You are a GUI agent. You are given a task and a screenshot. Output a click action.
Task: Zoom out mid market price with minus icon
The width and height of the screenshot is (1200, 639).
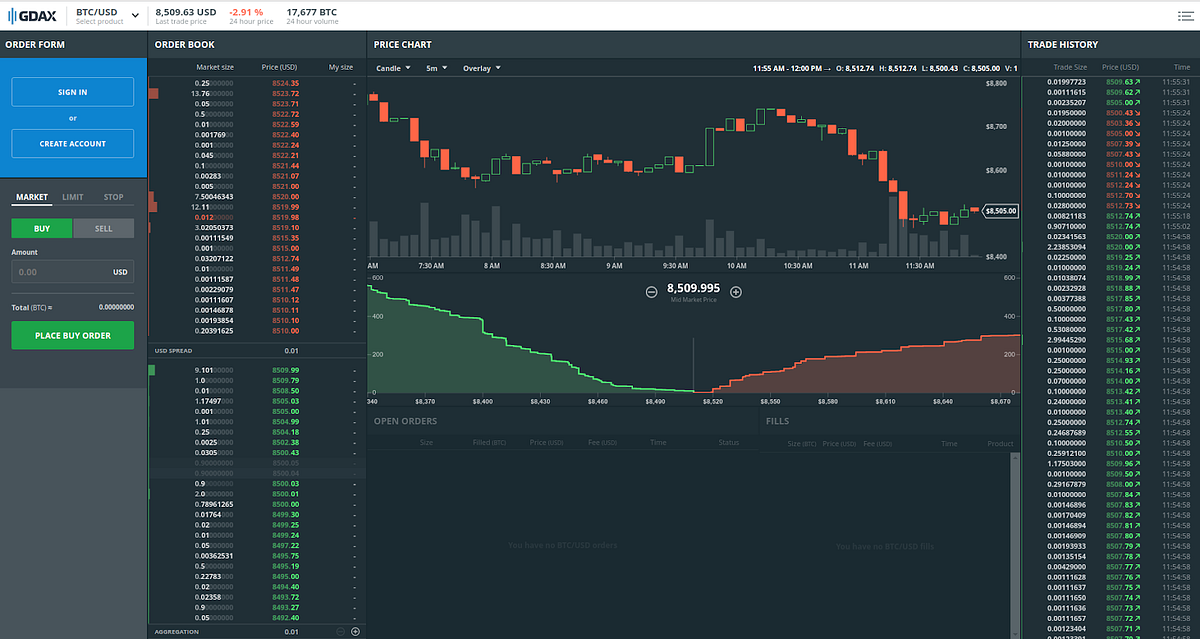(x=651, y=292)
